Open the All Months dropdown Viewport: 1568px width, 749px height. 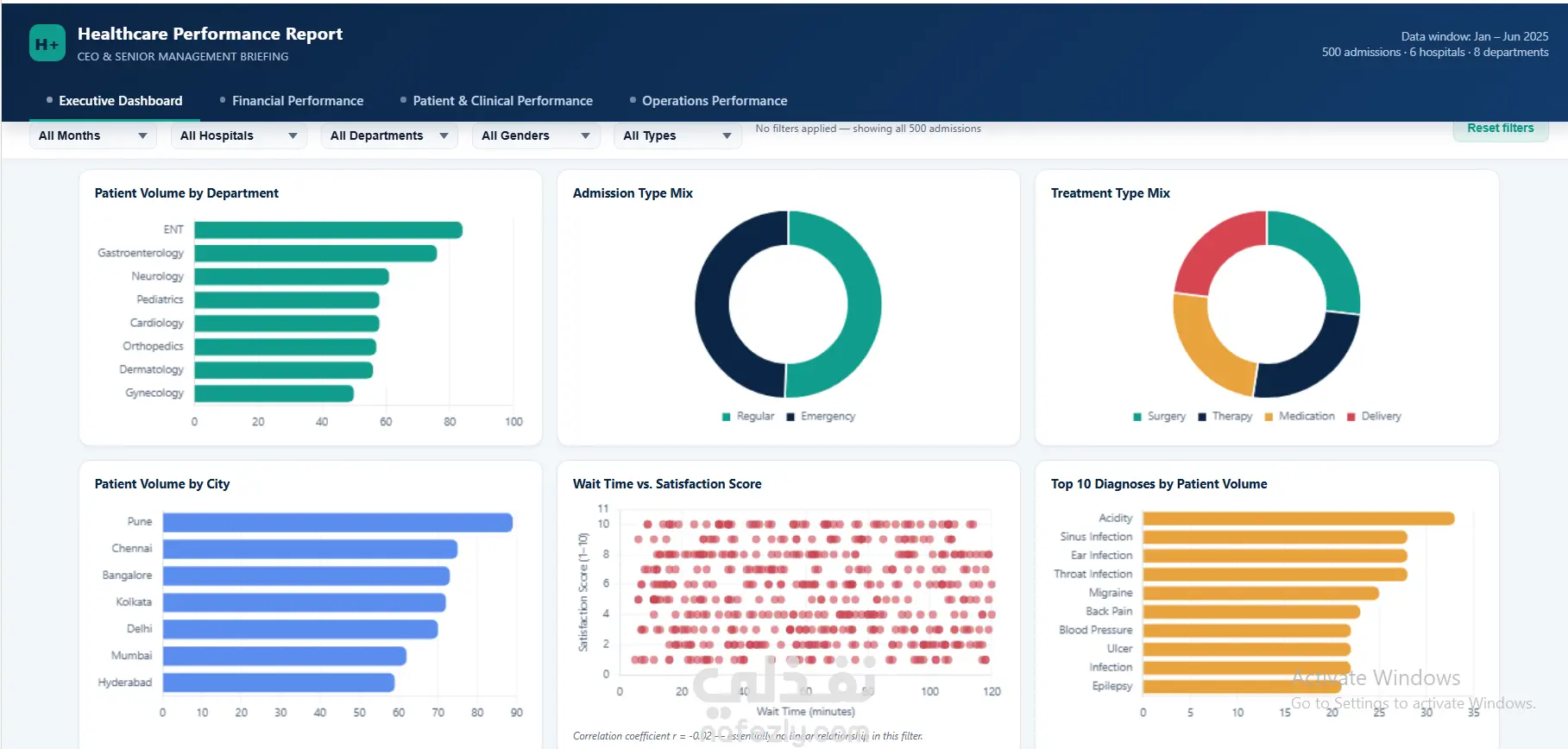coord(93,135)
